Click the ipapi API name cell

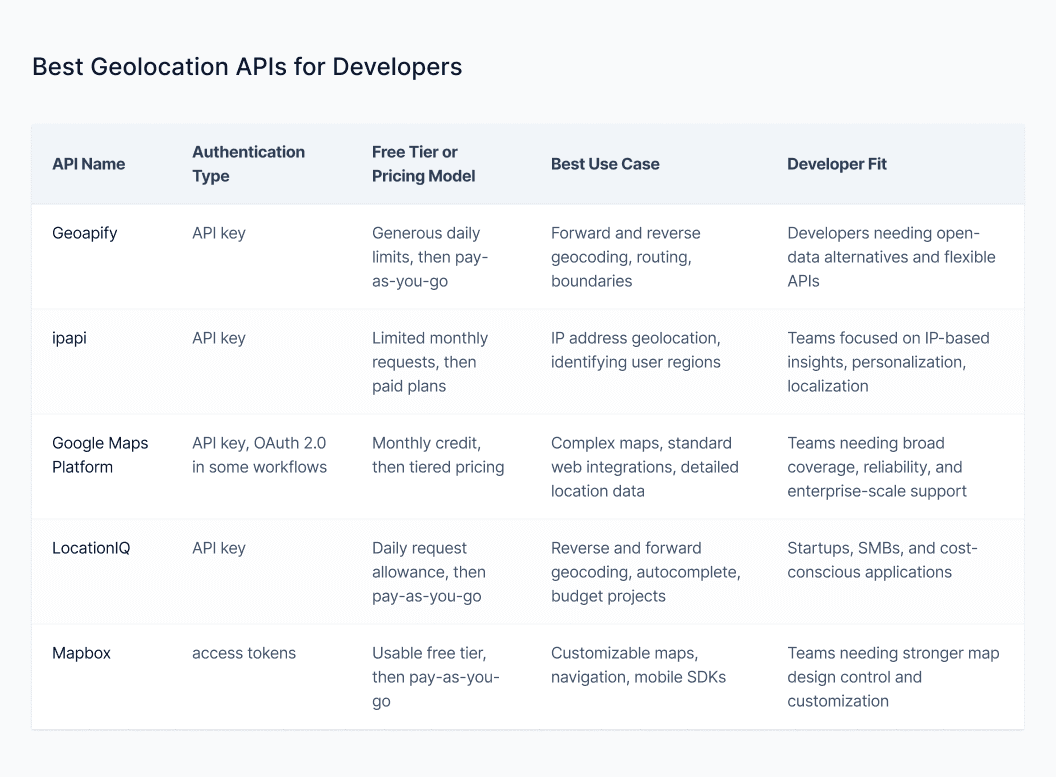click(x=69, y=338)
